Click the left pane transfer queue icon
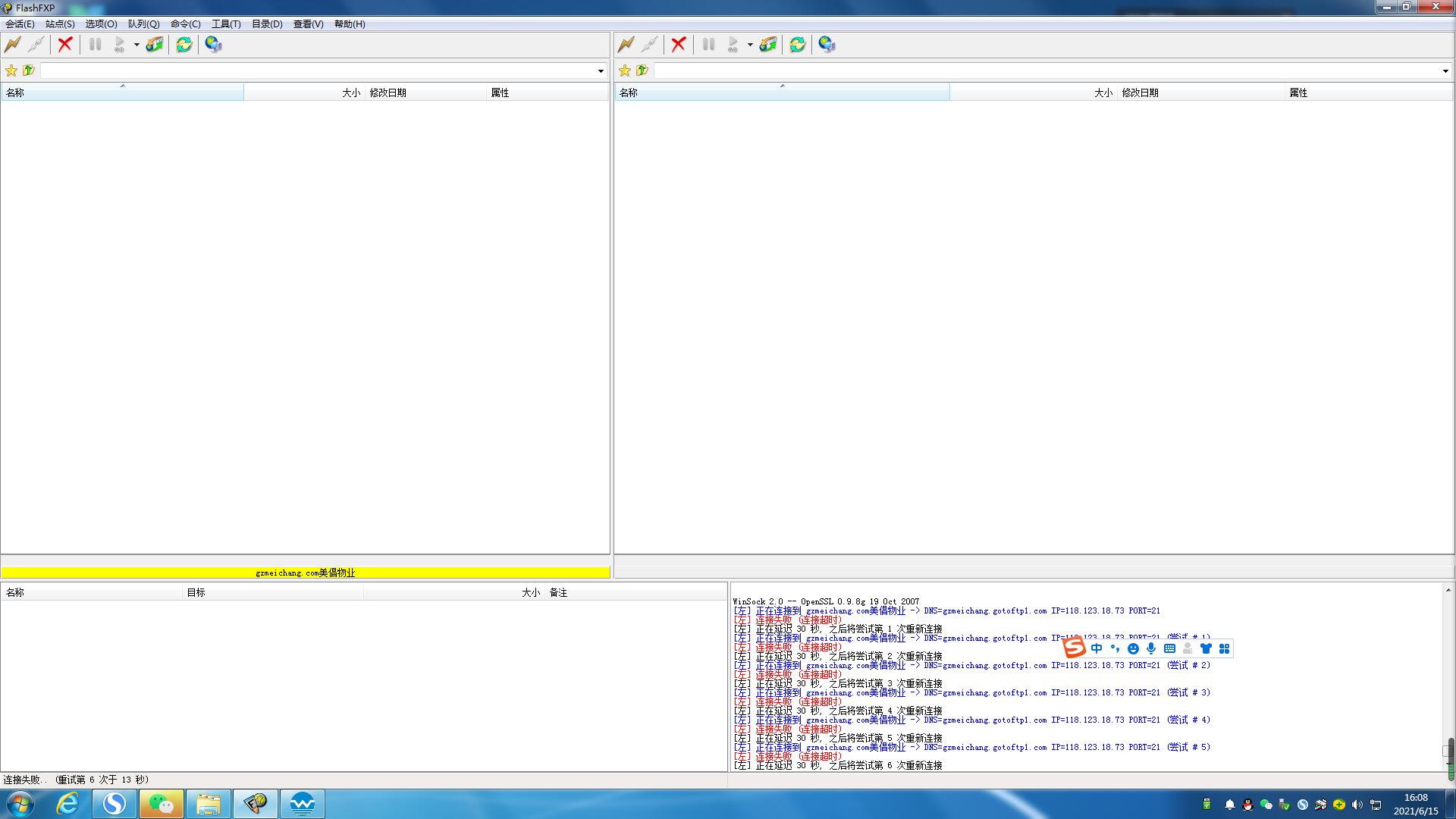This screenshot has height=819, width=1456. [x=155, y=45]
